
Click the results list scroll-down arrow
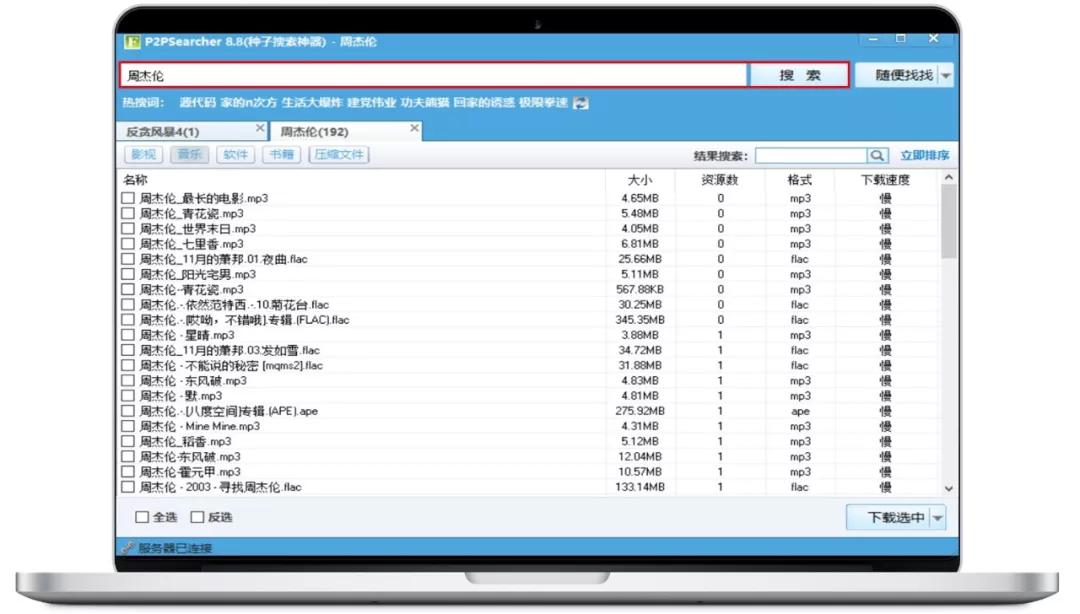click(x=948, y=489)
